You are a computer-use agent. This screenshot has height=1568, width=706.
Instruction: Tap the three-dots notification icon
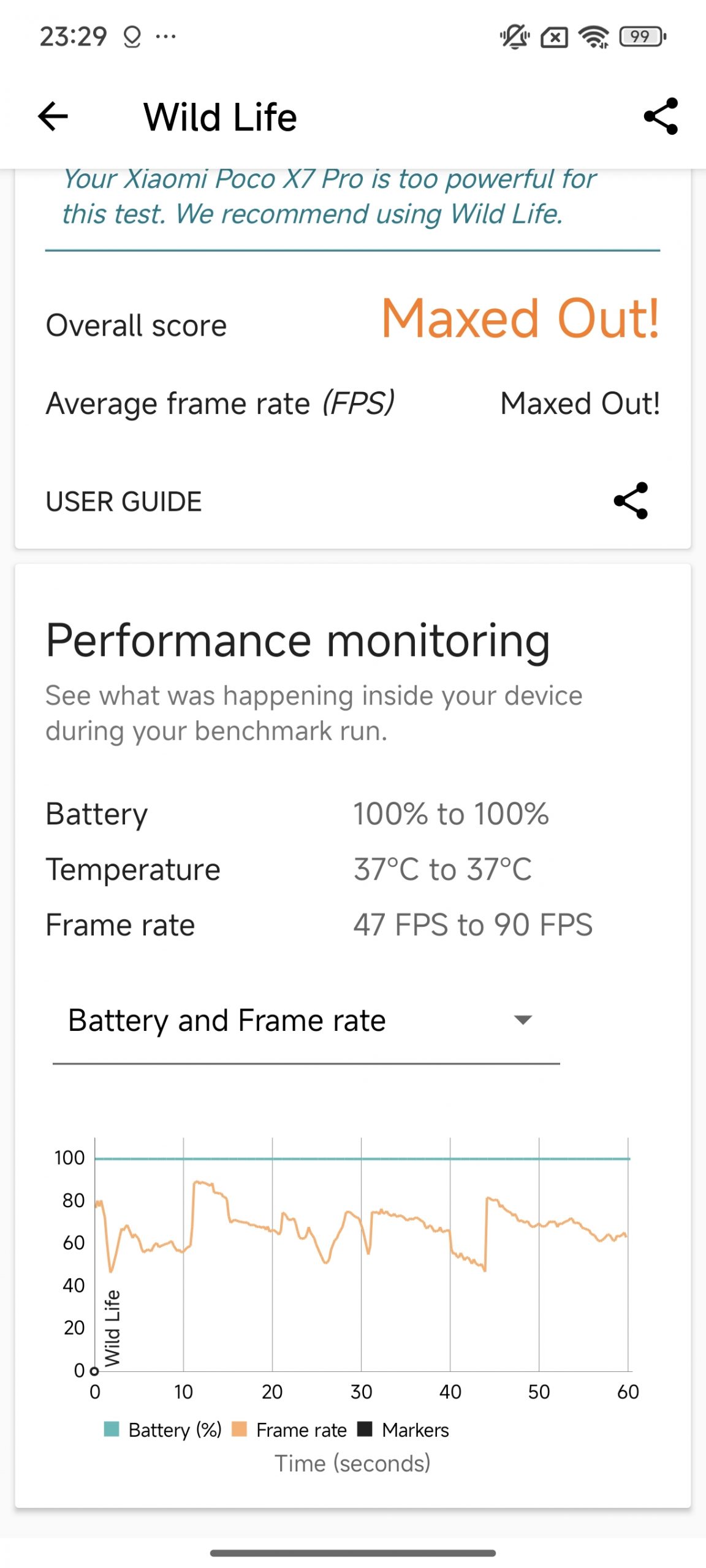[165, 37]
